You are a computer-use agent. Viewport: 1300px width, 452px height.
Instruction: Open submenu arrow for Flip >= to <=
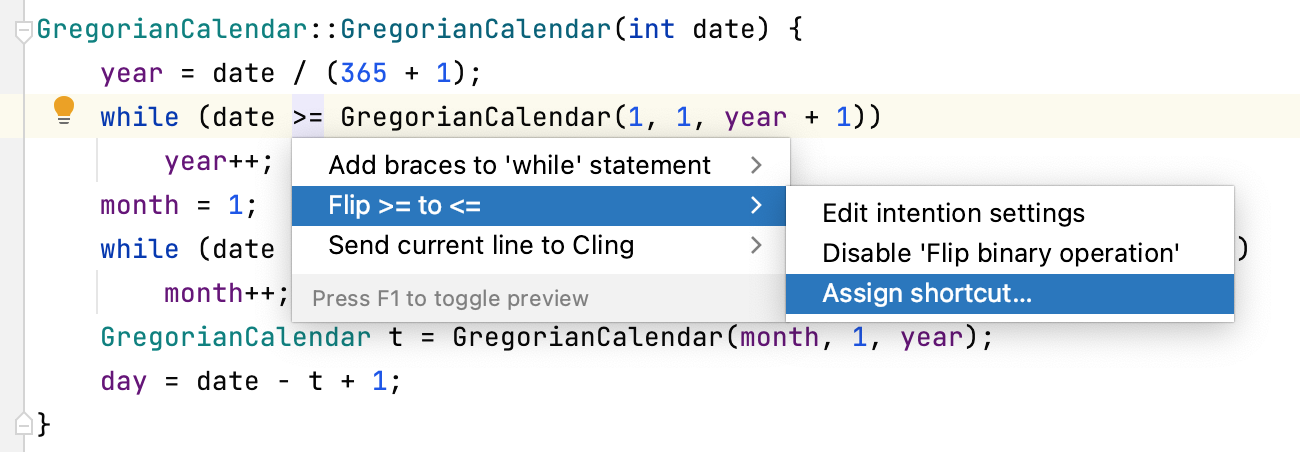point(757,206)
